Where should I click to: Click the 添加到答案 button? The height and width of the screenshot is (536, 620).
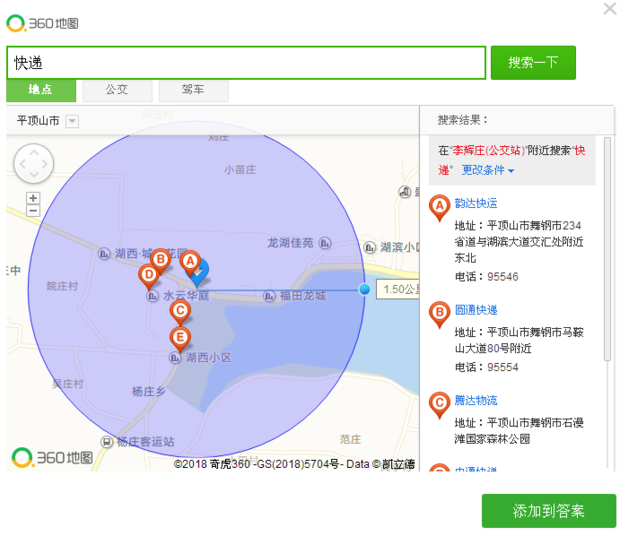click(549, 511)
